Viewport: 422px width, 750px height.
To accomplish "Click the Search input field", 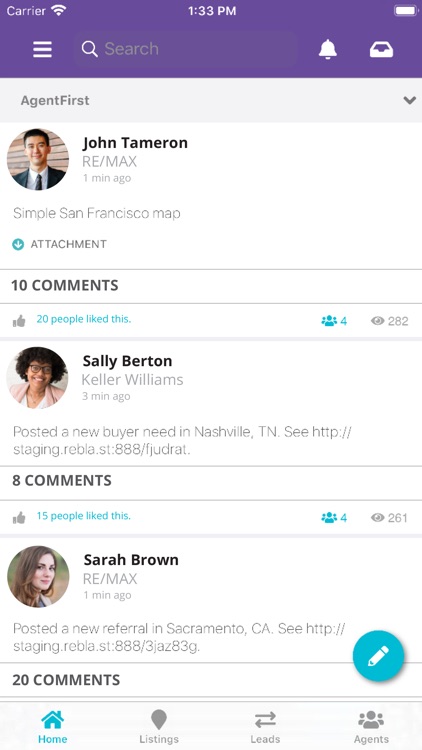I will (185, 49).
